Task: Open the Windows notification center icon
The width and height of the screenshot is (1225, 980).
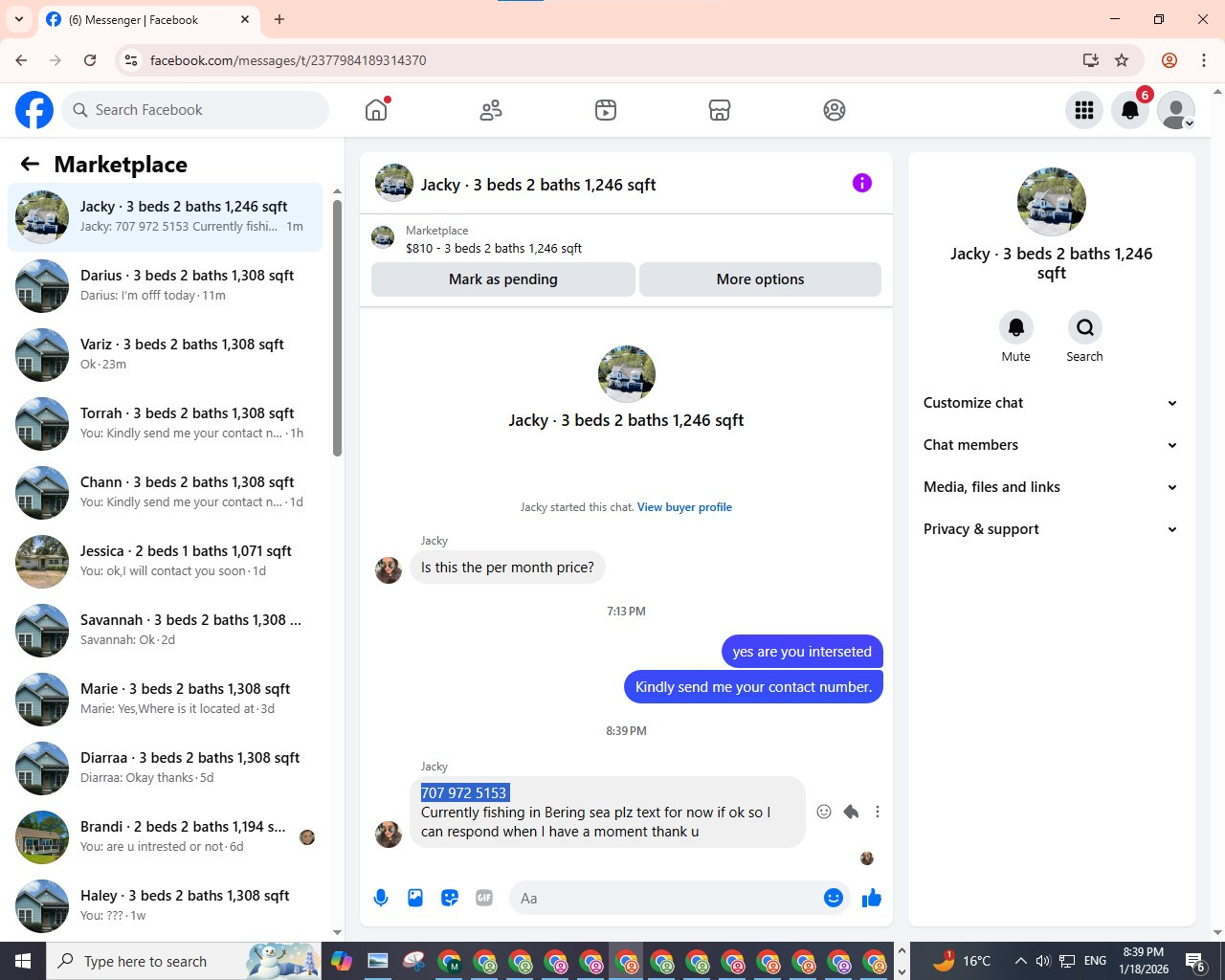Action: [x=1195, y=961]
